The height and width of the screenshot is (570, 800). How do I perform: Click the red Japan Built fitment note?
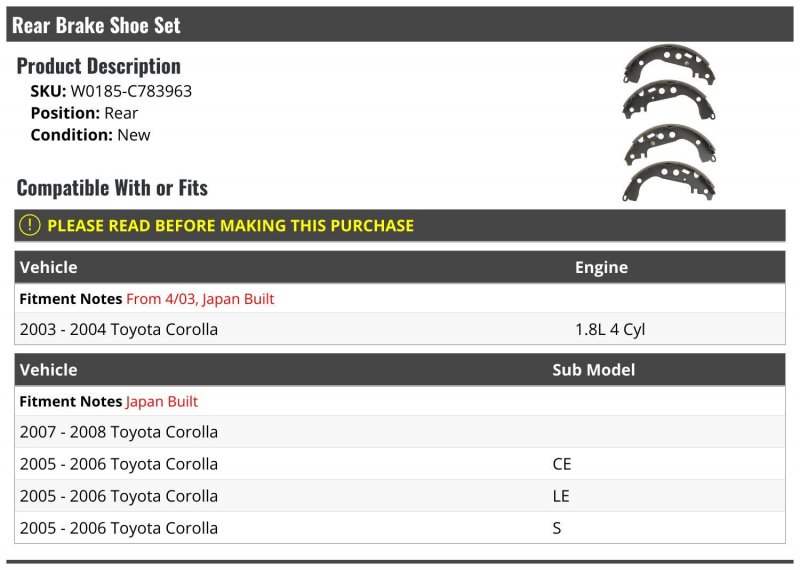point(162,402)
